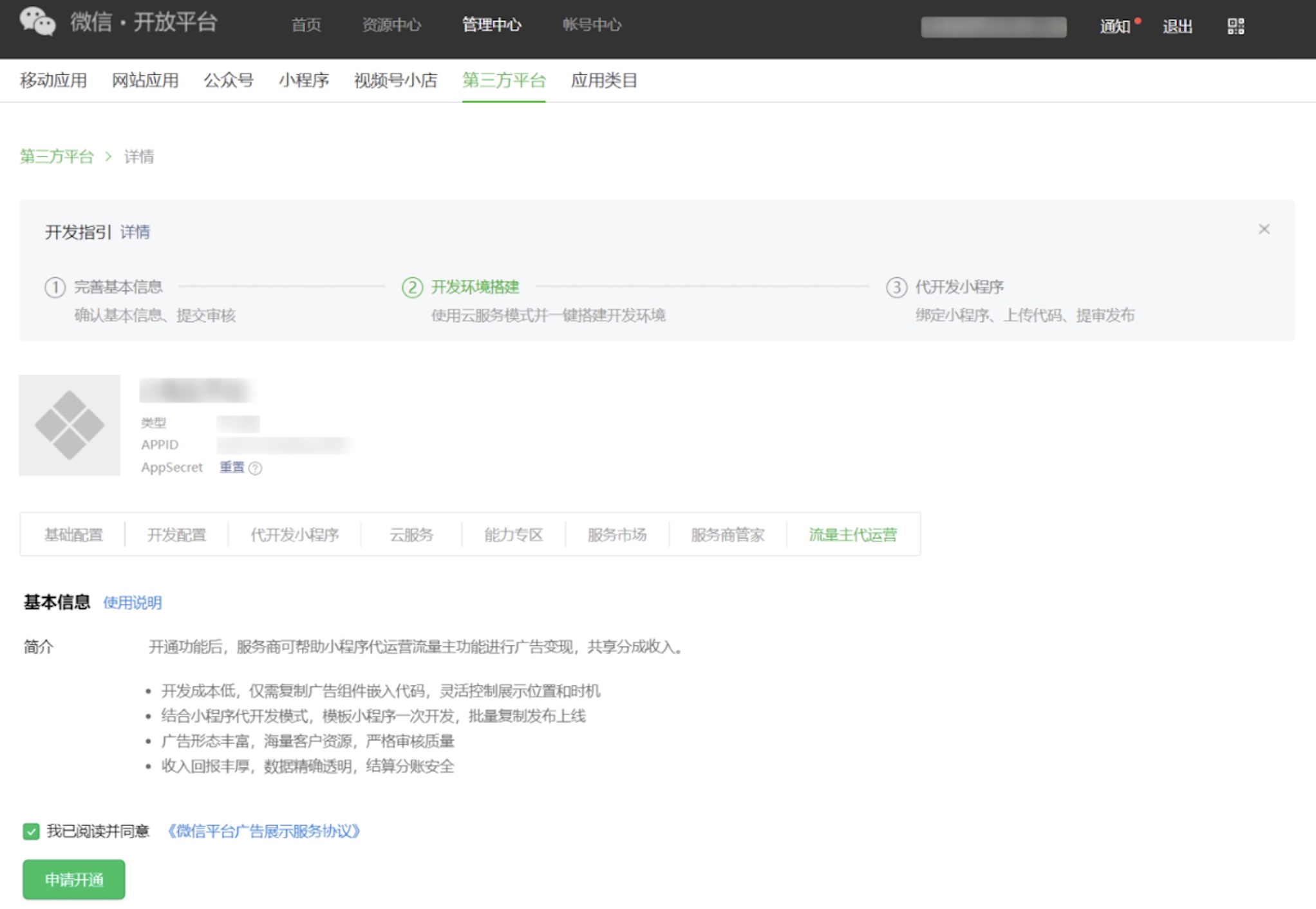Screen dimensions: 1316x909
Task: Switch to 移动应用 tab
Action: [x=53, y=80]
